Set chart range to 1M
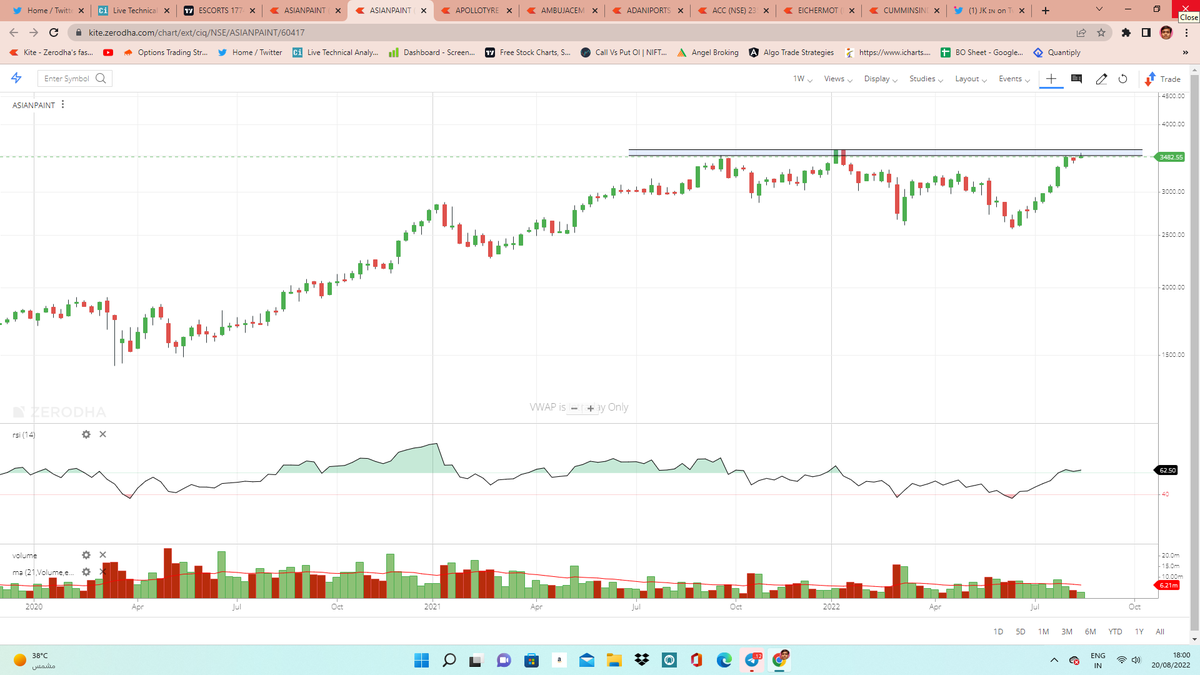 (1043, 631)
